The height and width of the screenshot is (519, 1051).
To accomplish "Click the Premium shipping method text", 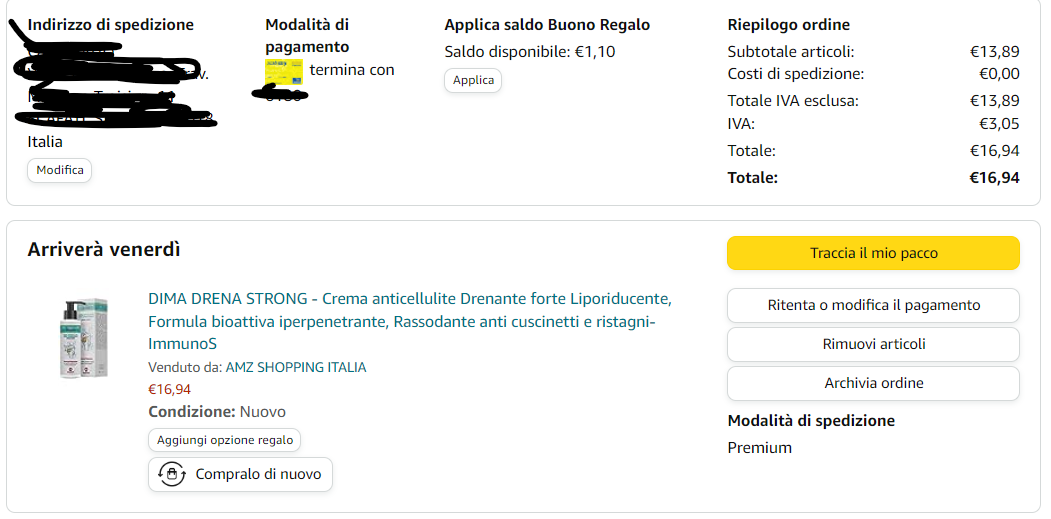I will point(760,448).
